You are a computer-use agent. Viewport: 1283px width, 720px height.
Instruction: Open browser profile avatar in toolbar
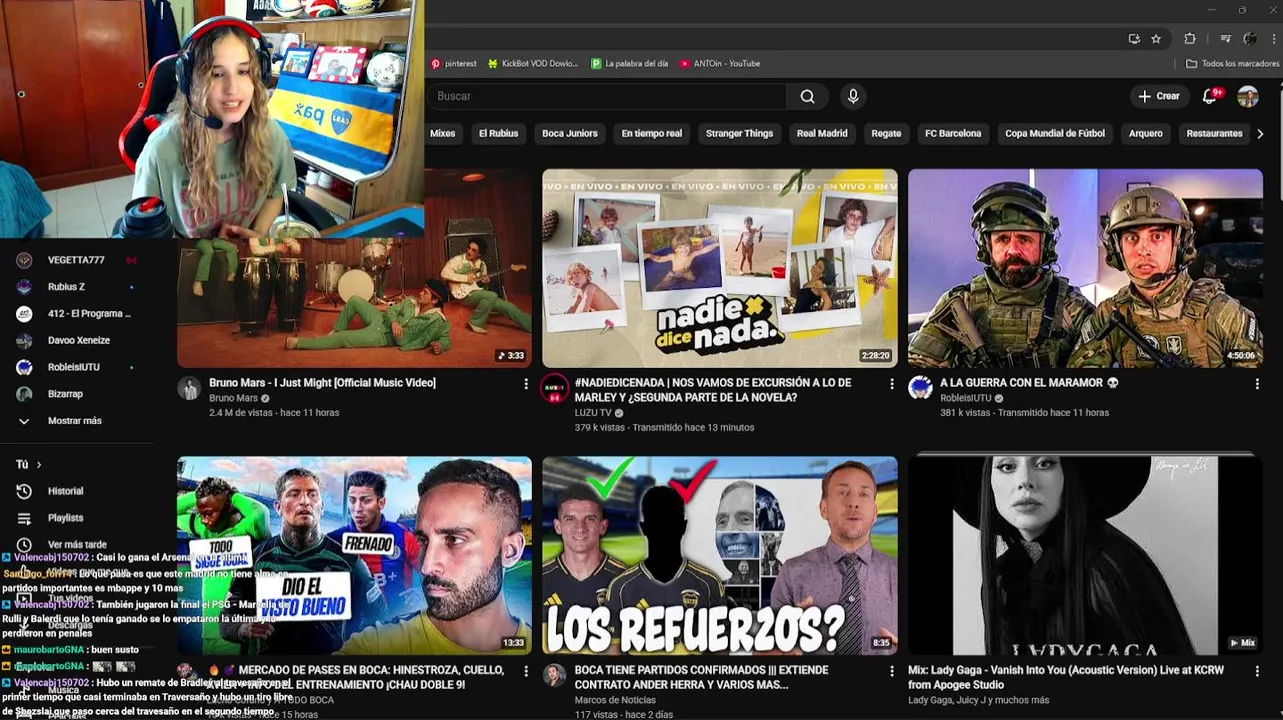tap(1250, 39)
